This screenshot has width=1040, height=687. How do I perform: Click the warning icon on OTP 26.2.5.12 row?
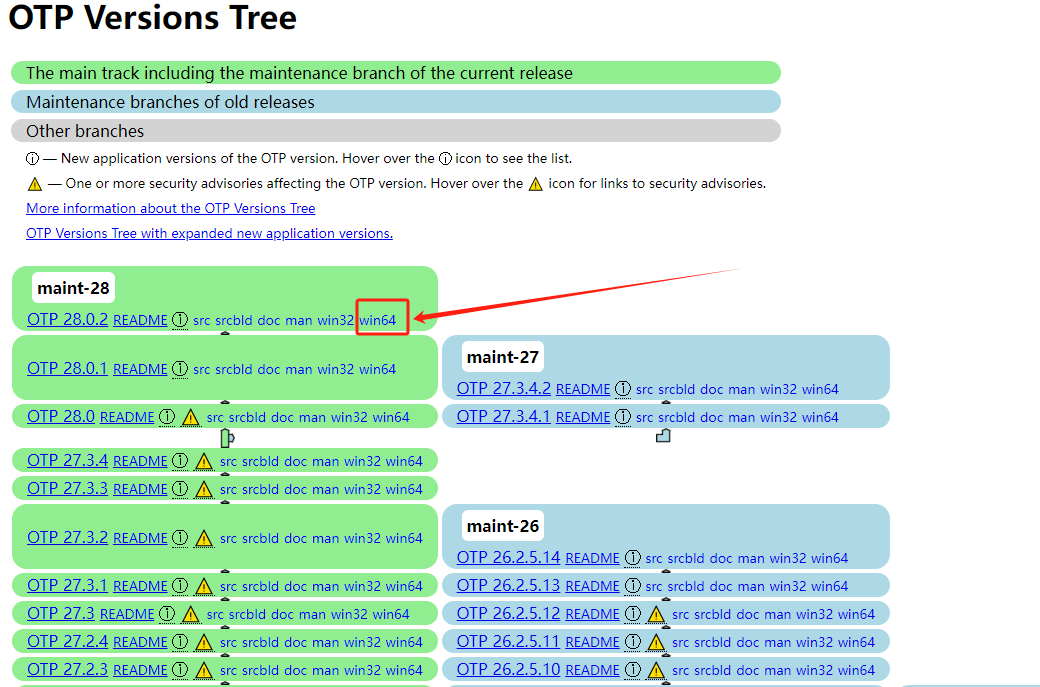(x=656, y=614)
